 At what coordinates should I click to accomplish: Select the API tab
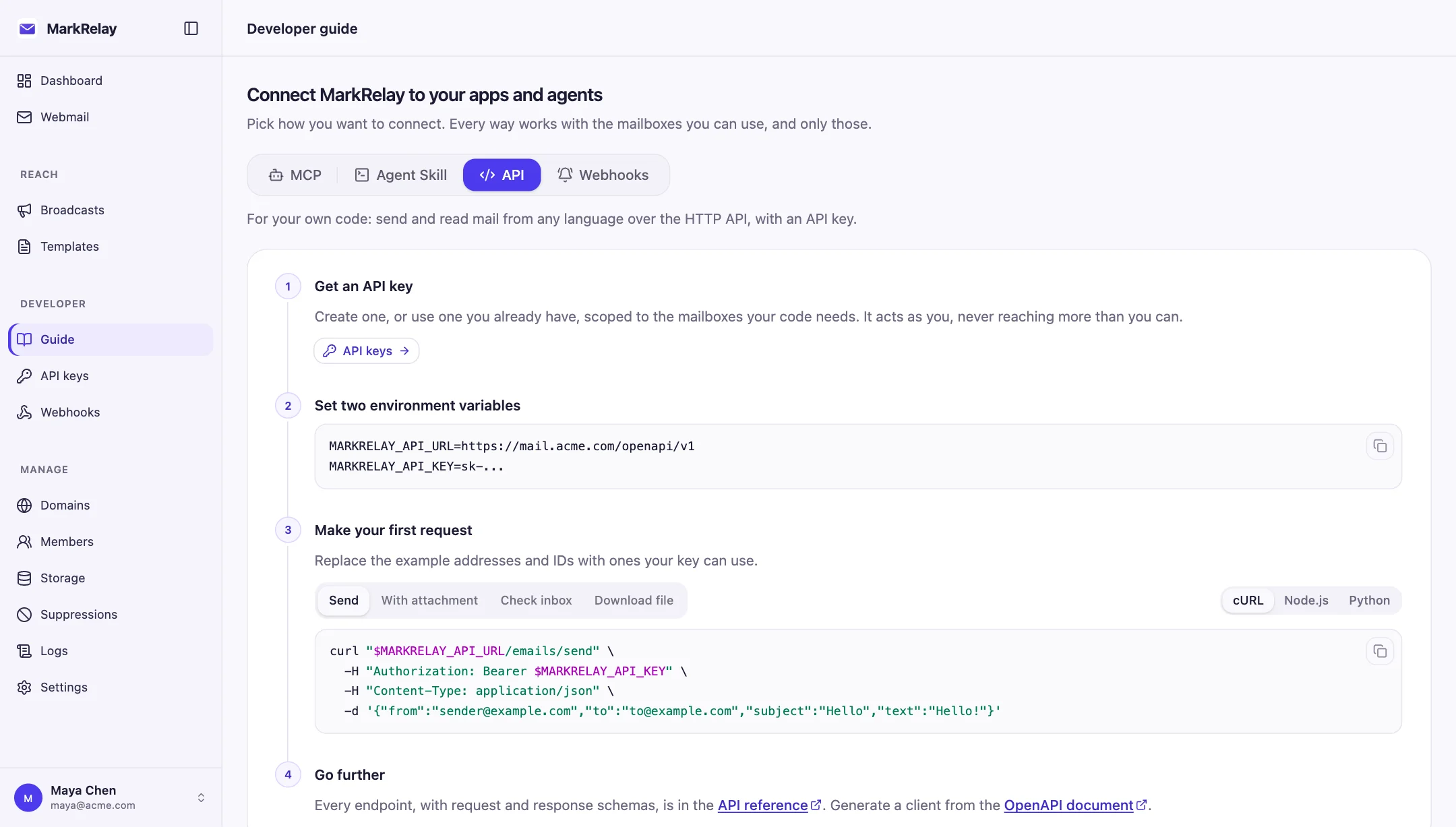pos(502,175)
